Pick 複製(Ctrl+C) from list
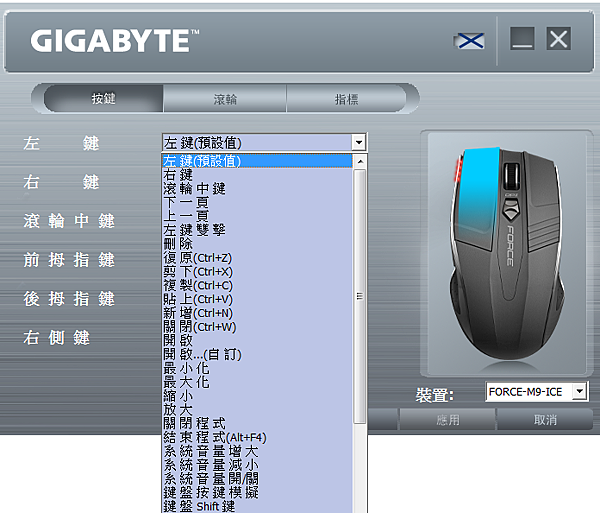The width and height of the screenshot is (600, 513). (x=257, y=285)
